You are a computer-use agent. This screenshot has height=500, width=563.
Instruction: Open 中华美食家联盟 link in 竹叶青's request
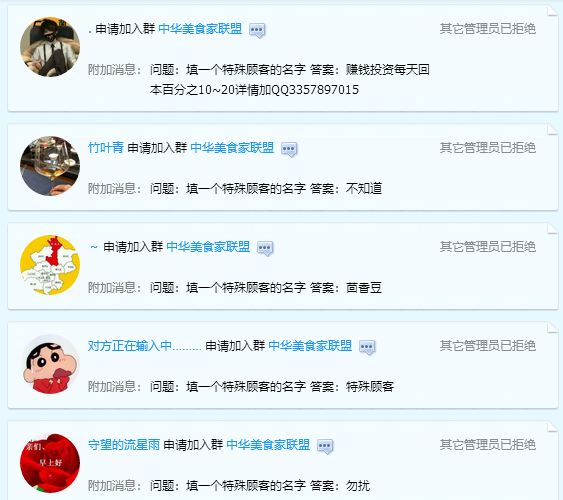(x=232, y=148)
